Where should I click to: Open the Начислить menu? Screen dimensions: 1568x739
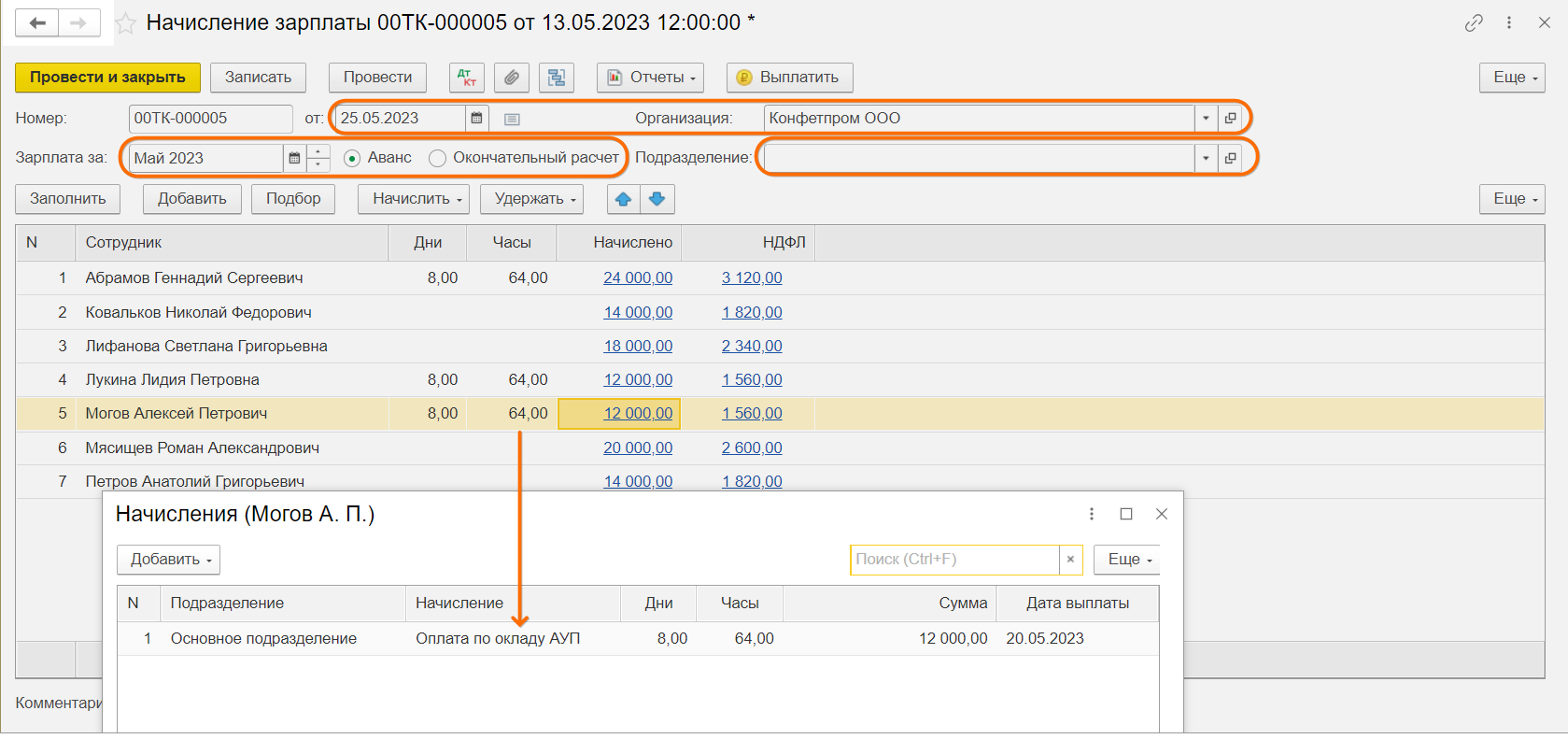pyautogui.click(x=413, y=199)
